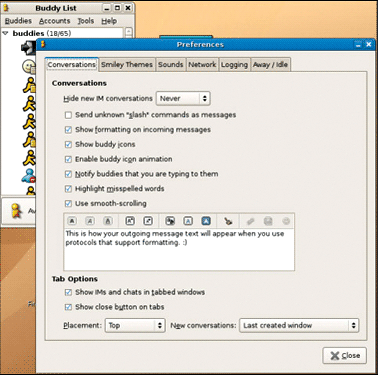Switch to the Network tab
The image size is (378, 375).
click(202, 65)
